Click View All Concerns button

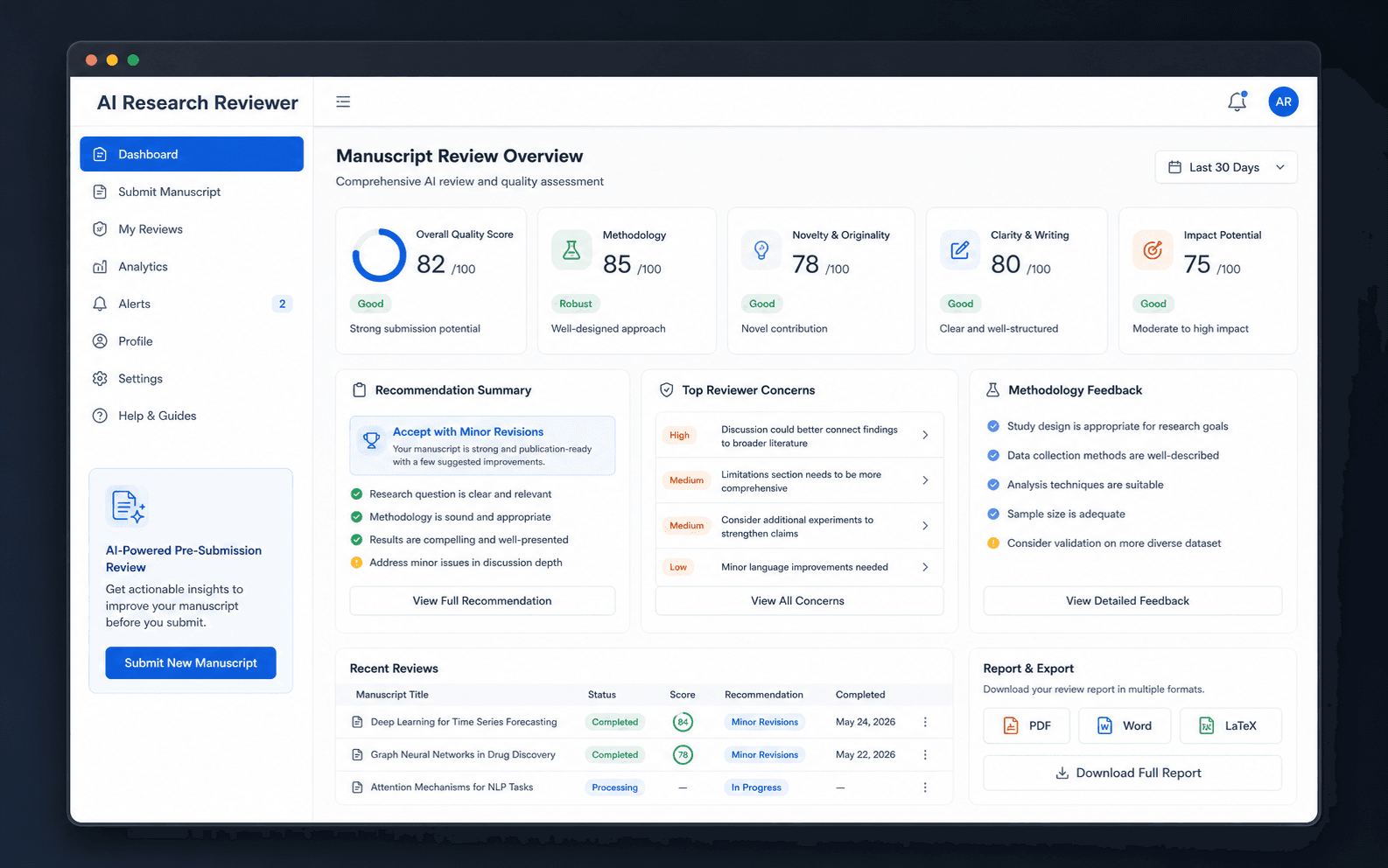tap(799, 601)
